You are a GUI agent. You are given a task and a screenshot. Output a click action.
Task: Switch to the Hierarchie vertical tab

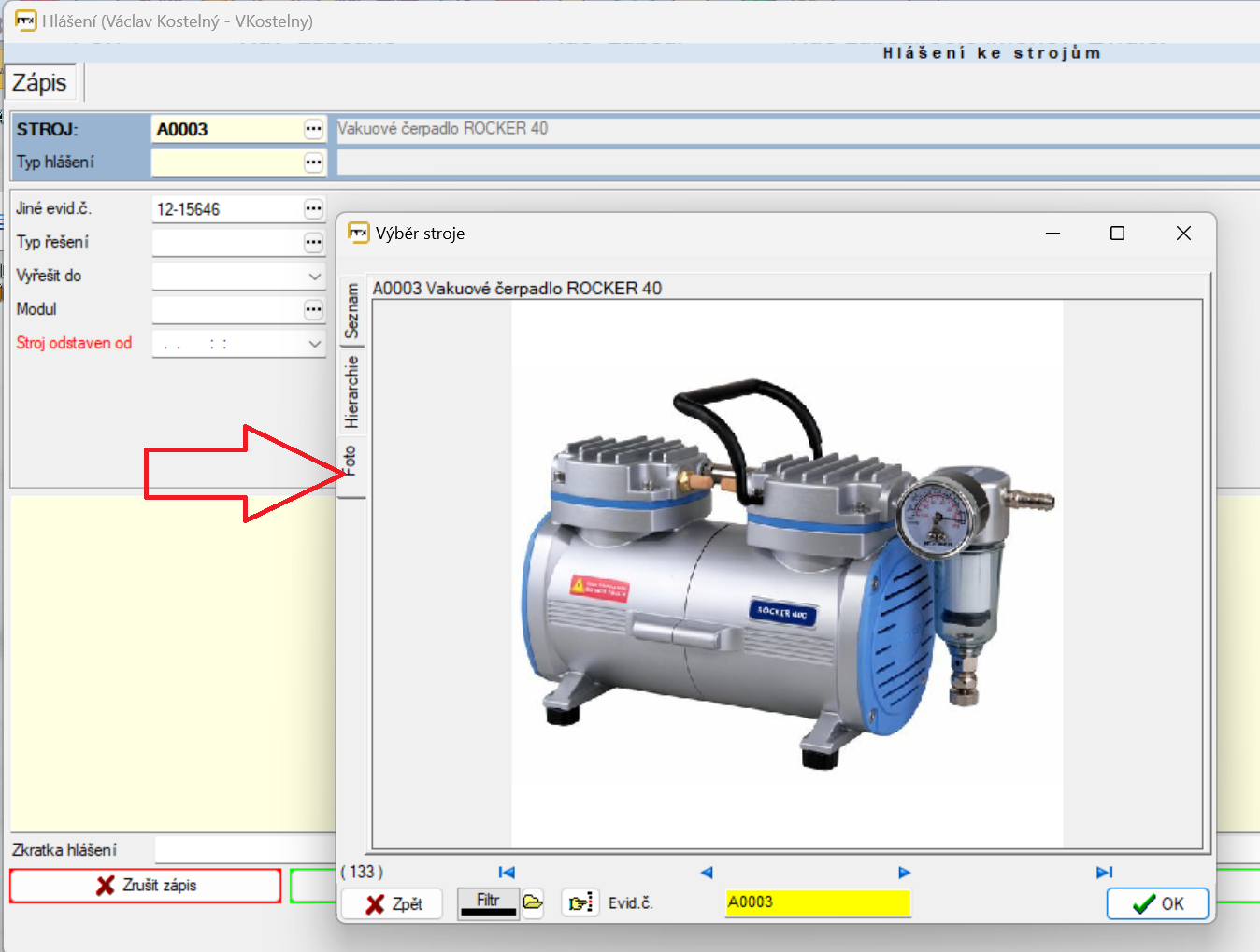tap(351, 391)
